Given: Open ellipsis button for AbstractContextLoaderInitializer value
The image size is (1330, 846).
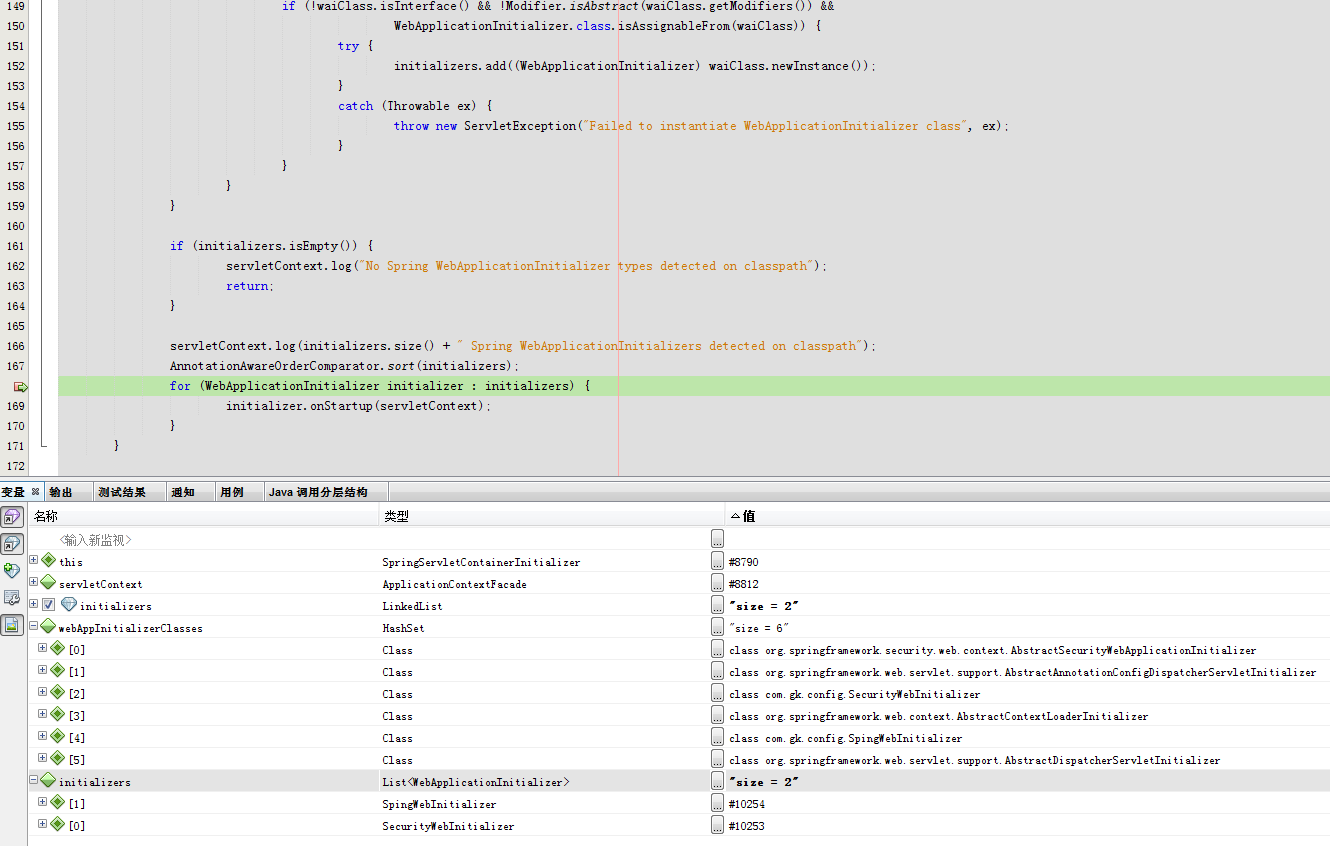Looking at the screenshot, I should (x=717, y=715).
